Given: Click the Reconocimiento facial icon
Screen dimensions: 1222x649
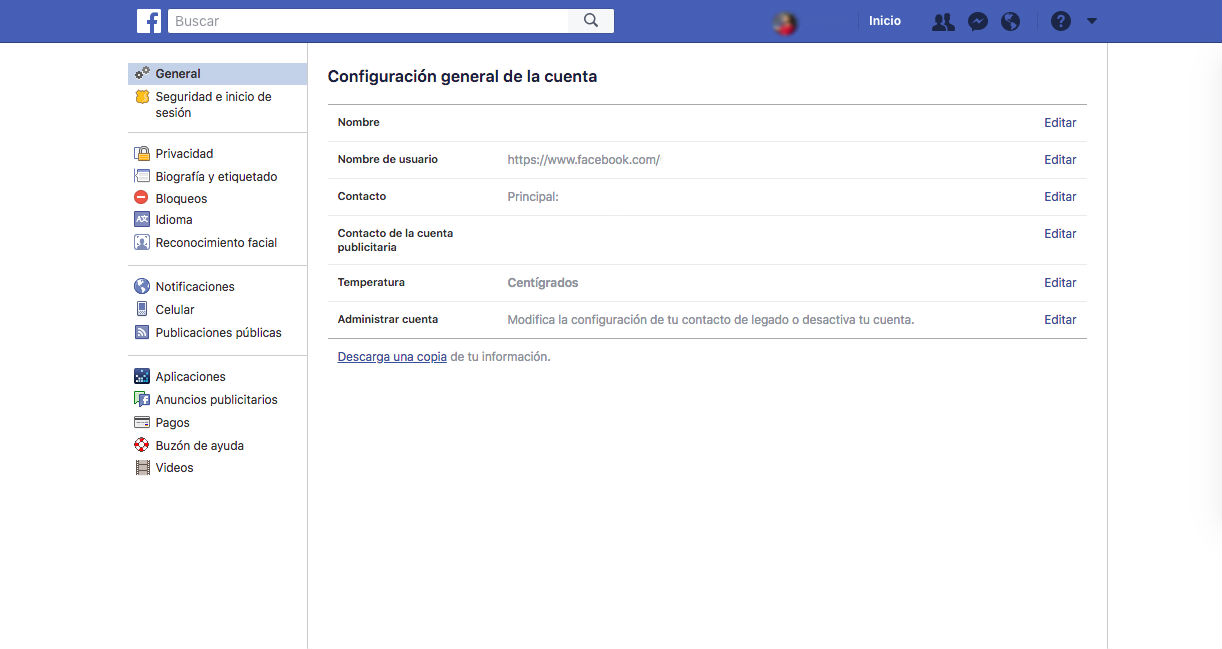Looking at the screenshot, I should point(142,242).
